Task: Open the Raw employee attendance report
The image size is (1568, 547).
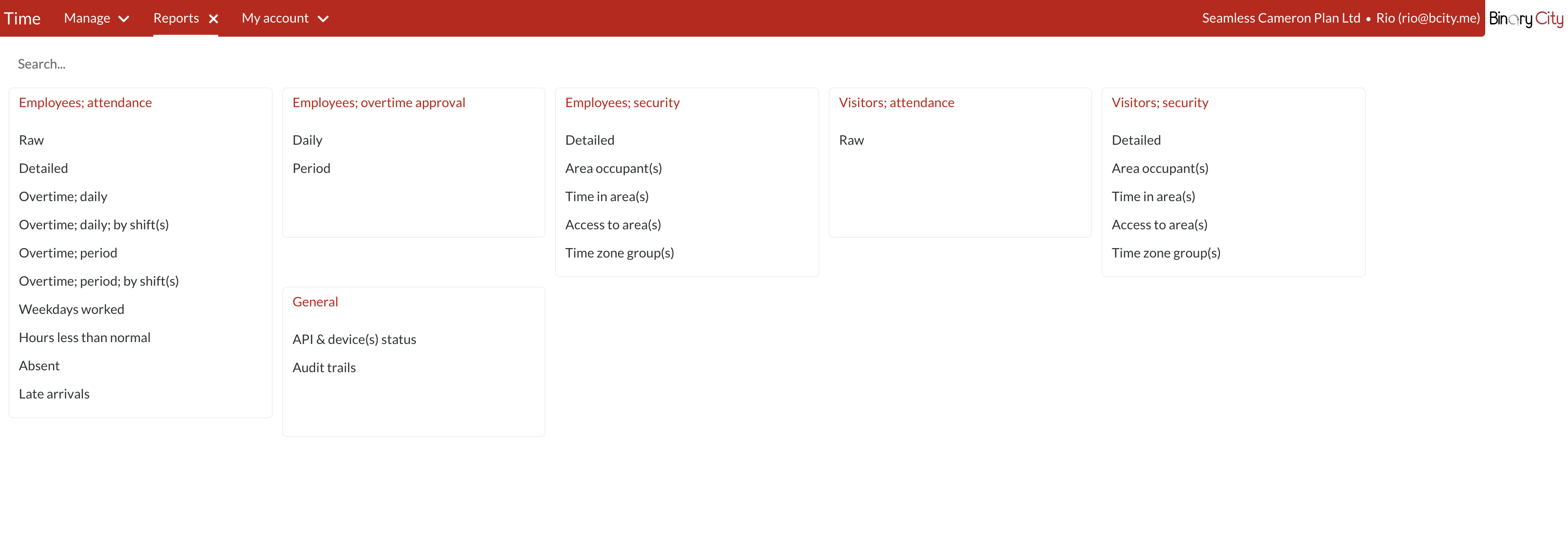Action: click(31, 140)
